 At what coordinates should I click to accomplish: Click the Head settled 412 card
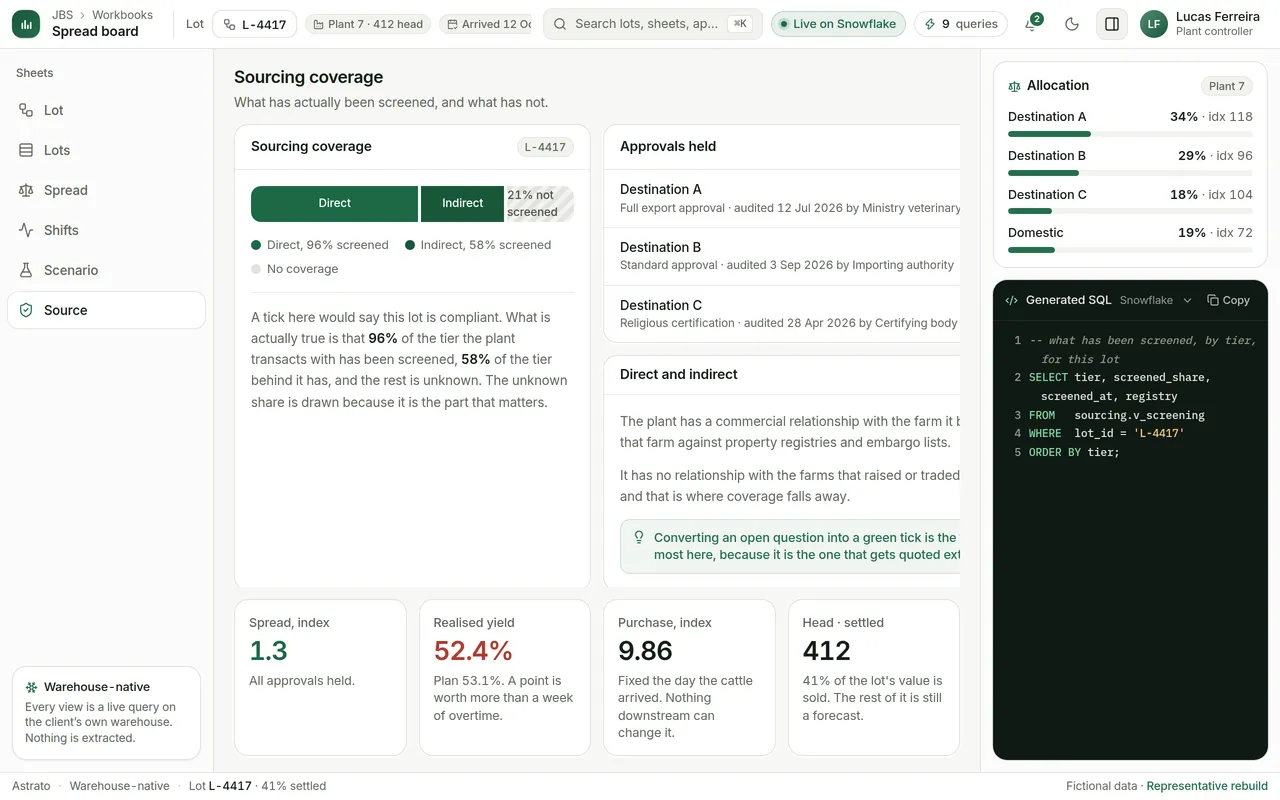point(874,677)
